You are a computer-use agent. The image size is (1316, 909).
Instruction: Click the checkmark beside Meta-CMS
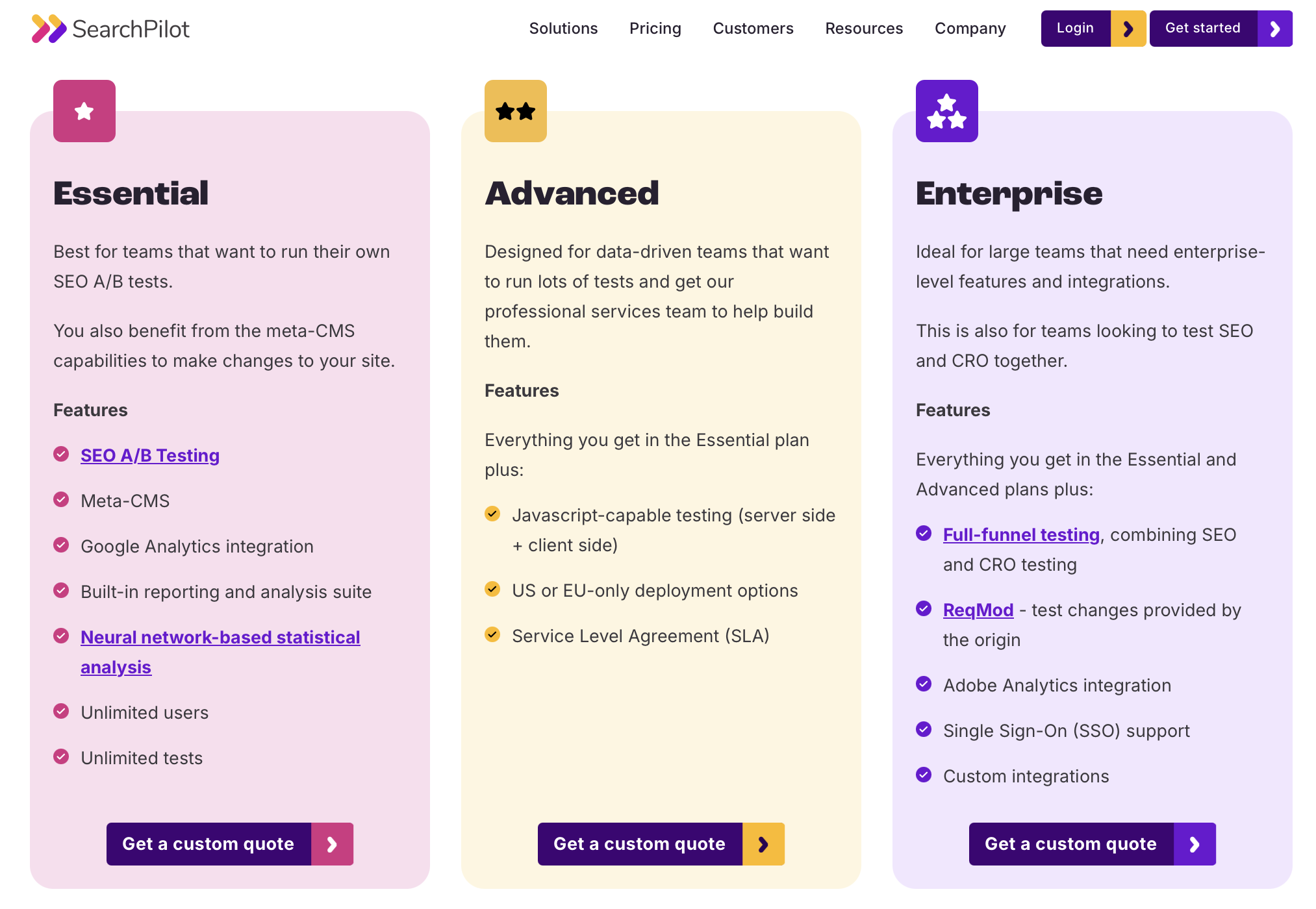[x=61, y=499]
